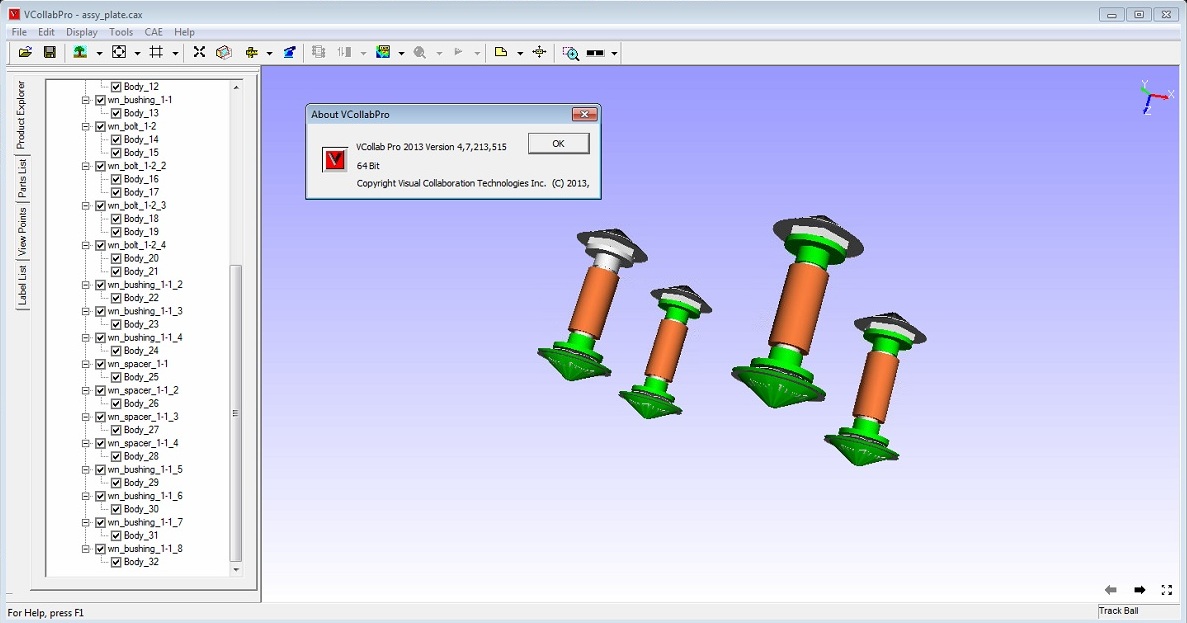Click the crosshair move toolbar icon
The height and width of the screenshot is (623, 1187).
click(x=539, y=52)
